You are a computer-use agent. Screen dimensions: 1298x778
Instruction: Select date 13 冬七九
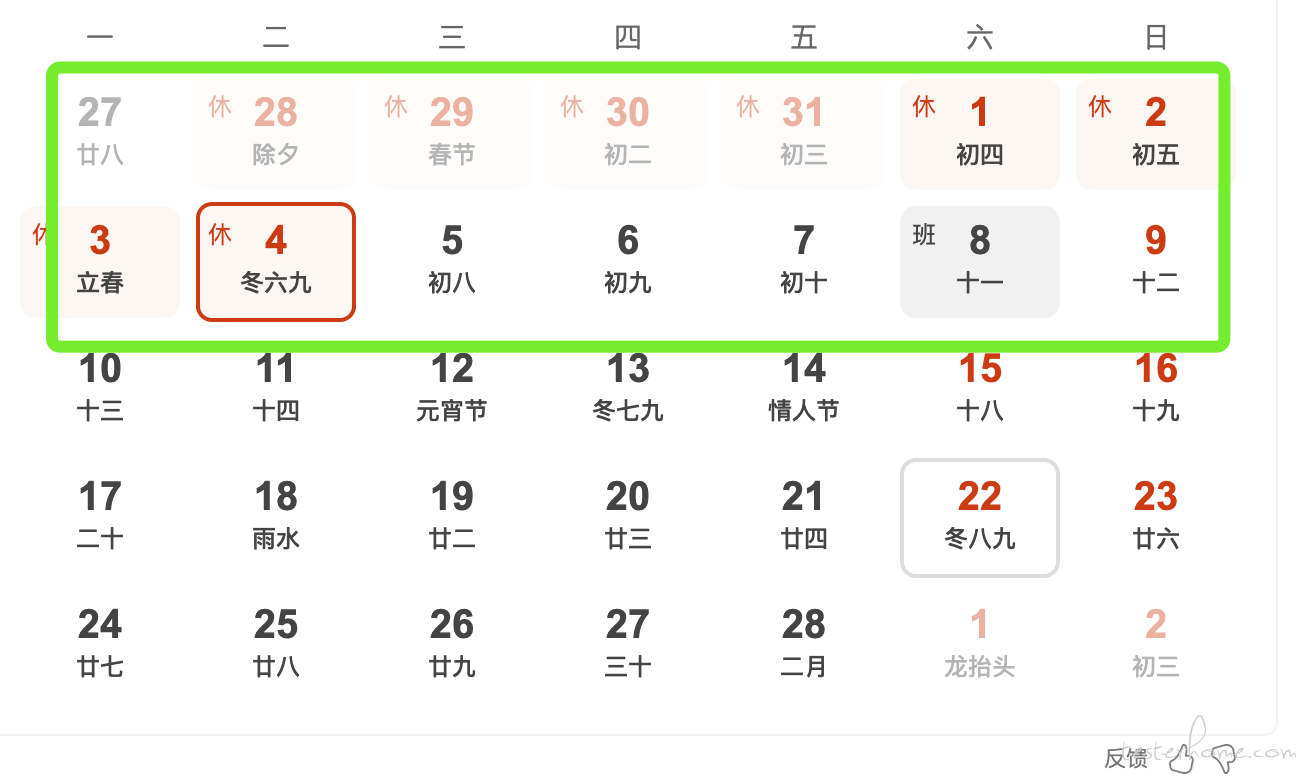click(x=628, y=390)
